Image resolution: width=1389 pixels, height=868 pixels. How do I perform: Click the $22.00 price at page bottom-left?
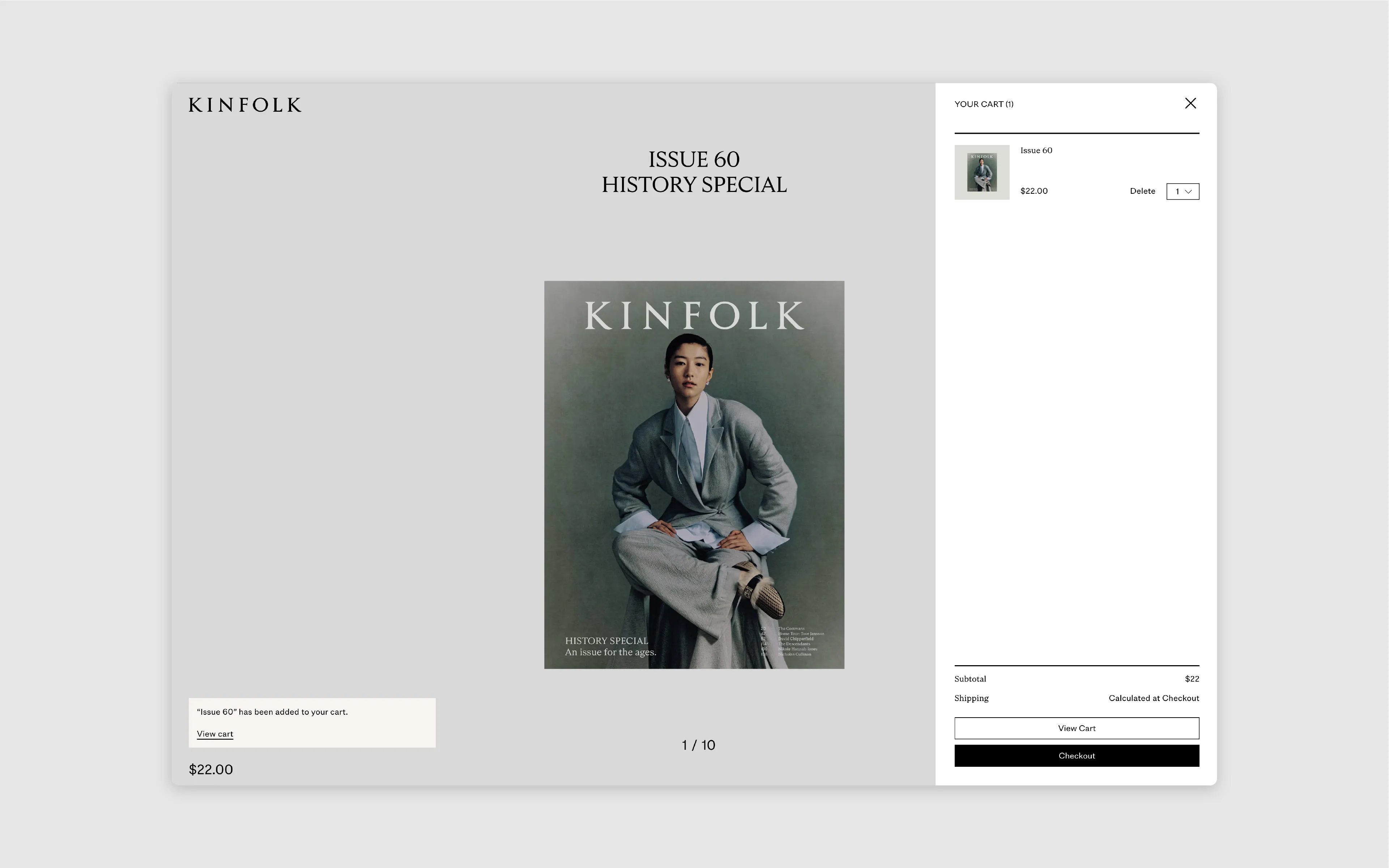click(x=211, y=769)
